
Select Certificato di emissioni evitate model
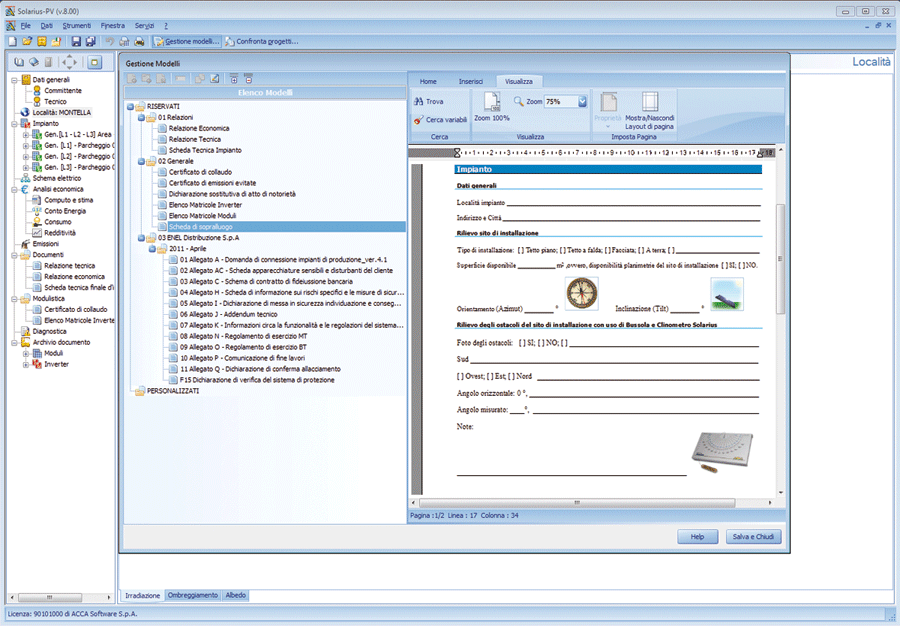pos(212,183)
